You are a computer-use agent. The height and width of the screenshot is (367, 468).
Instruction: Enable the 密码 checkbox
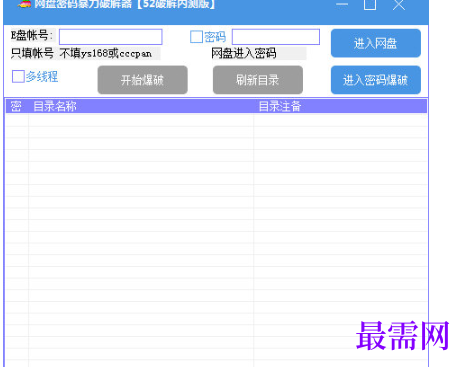196,37
